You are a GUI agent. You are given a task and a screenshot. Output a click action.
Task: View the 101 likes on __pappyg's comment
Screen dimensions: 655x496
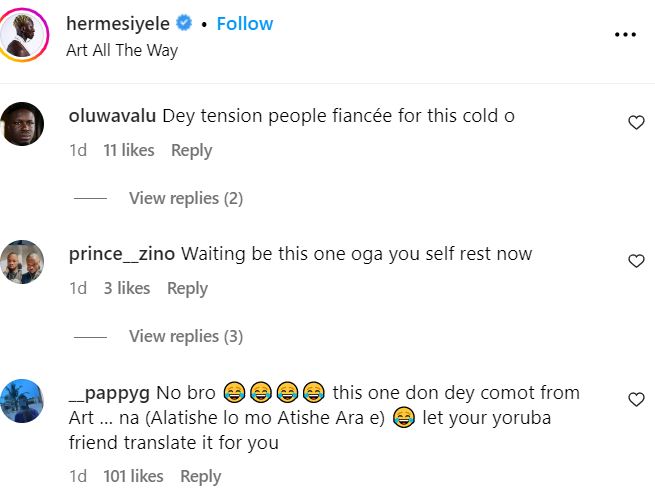(133, 476)
